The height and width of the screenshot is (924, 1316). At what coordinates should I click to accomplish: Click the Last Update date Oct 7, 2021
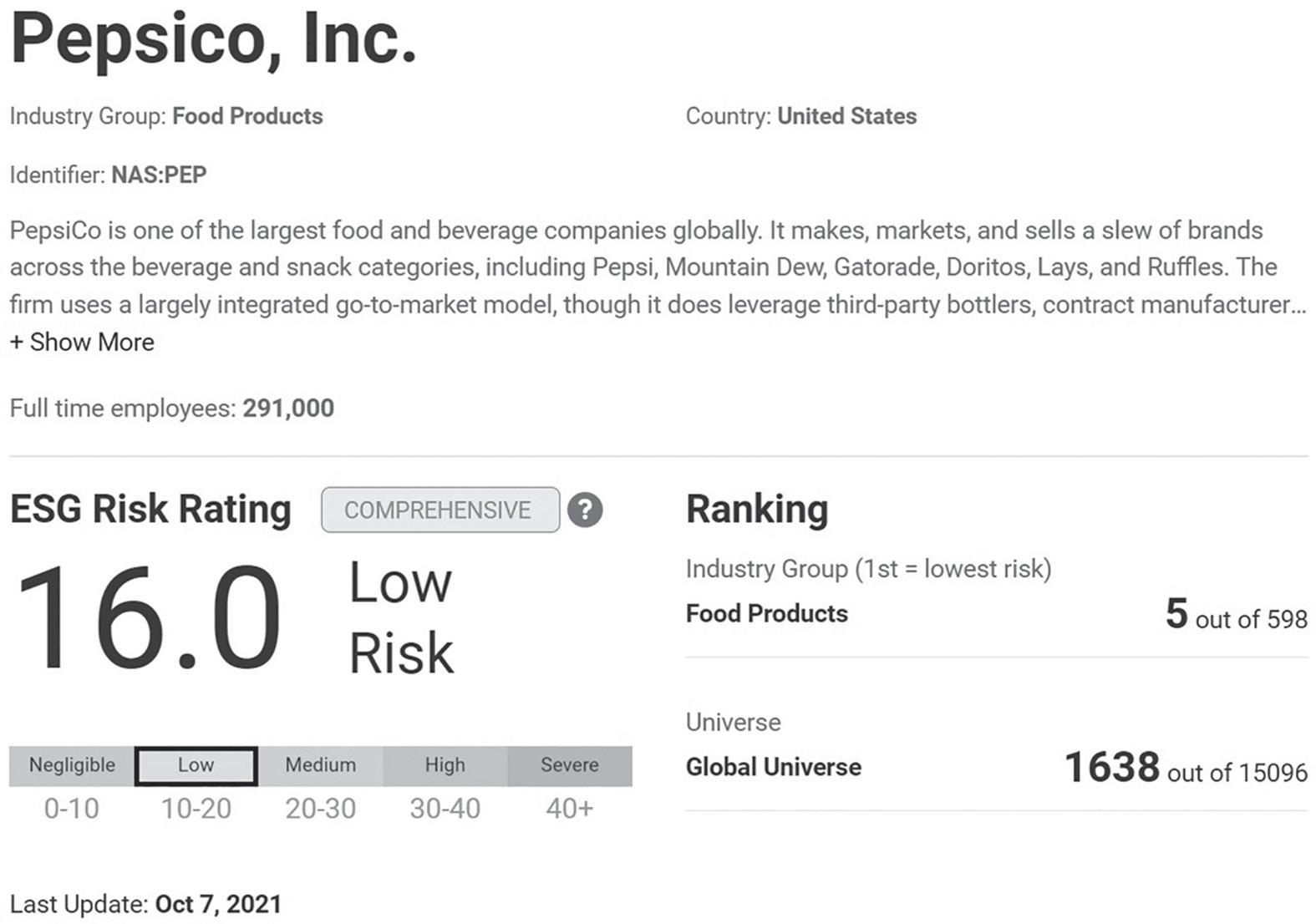coord(218,905)
